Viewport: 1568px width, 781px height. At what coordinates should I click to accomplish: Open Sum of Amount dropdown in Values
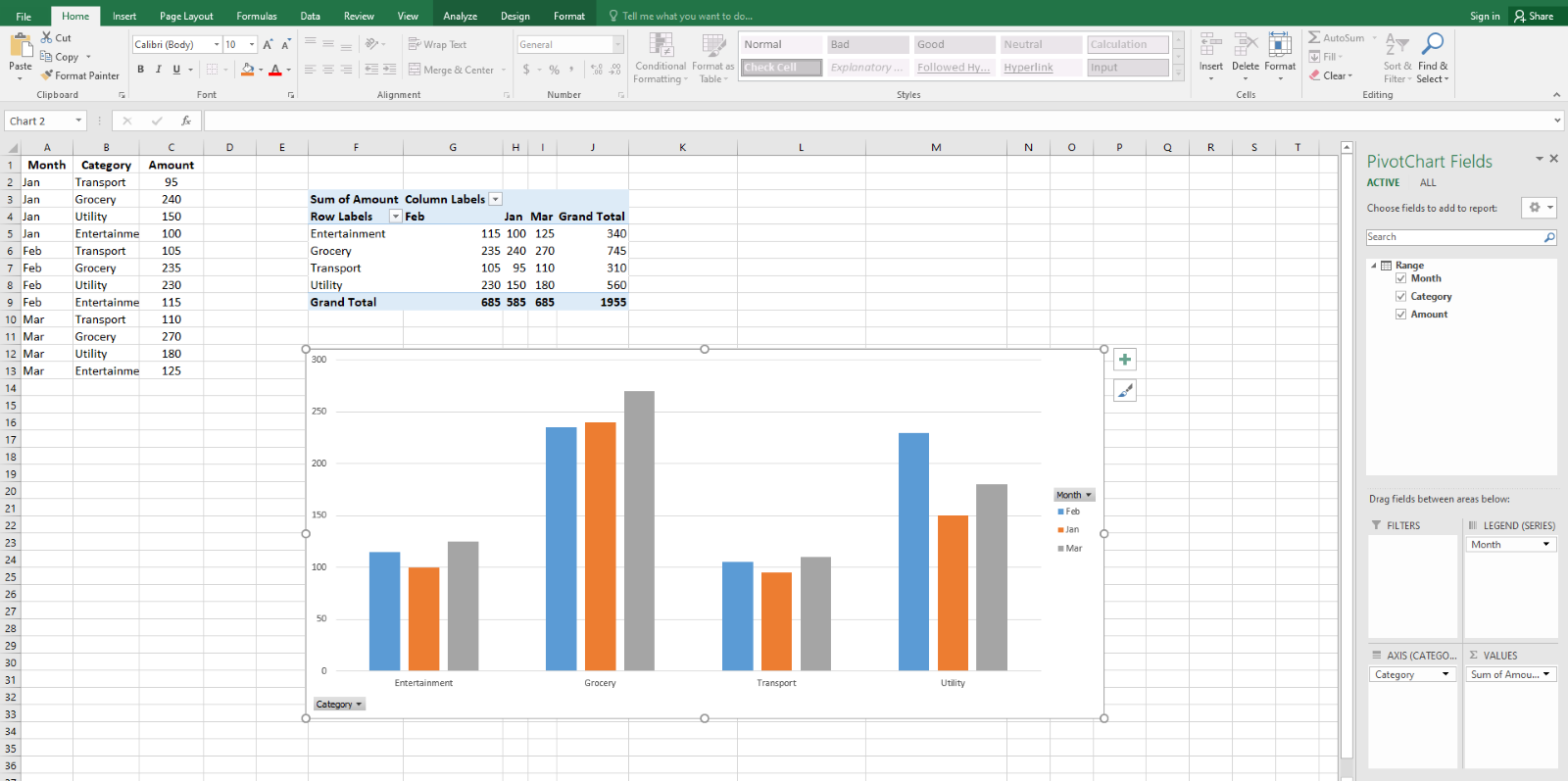point(1546,674)
